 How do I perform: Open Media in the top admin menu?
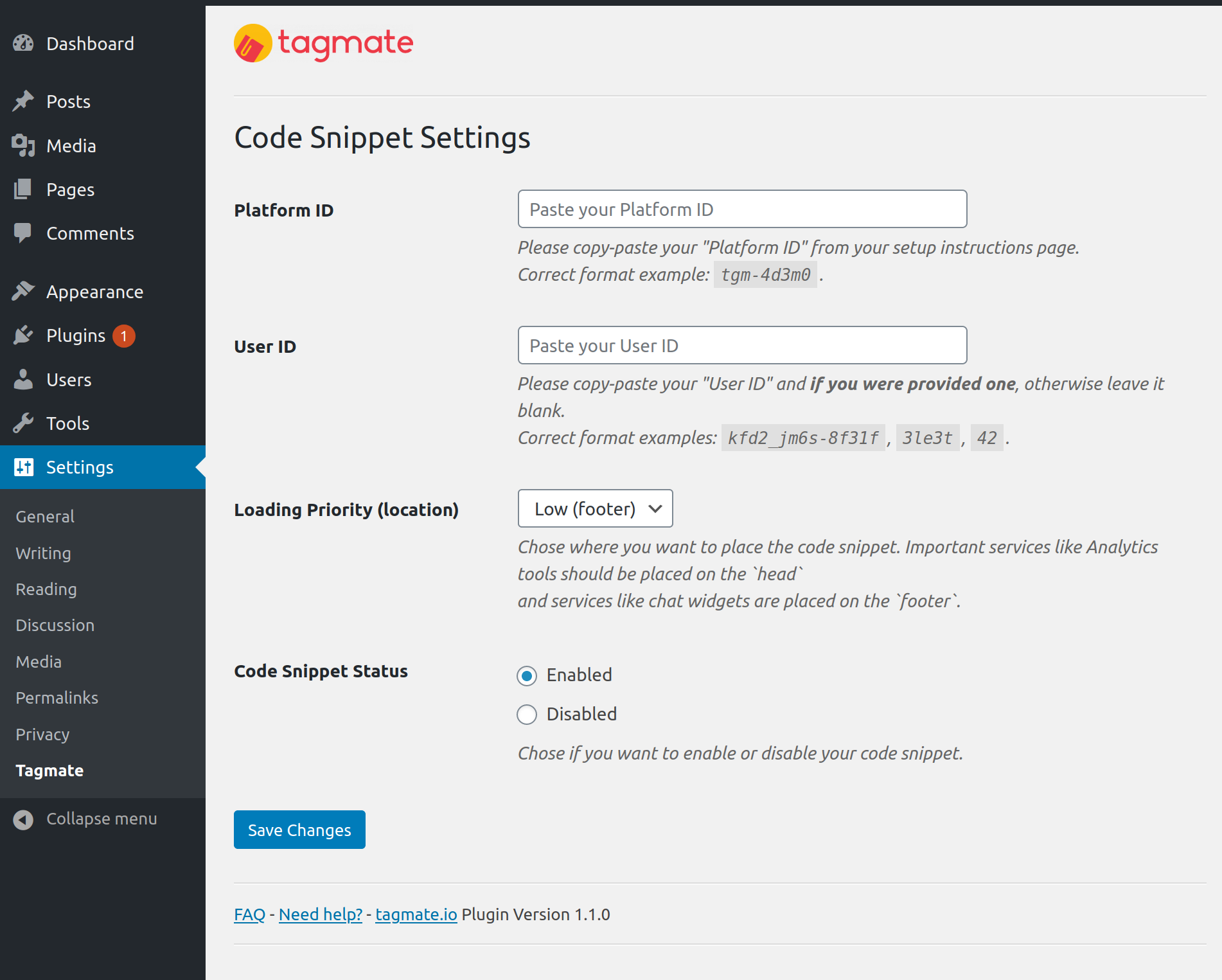click(x=103, y=146)
